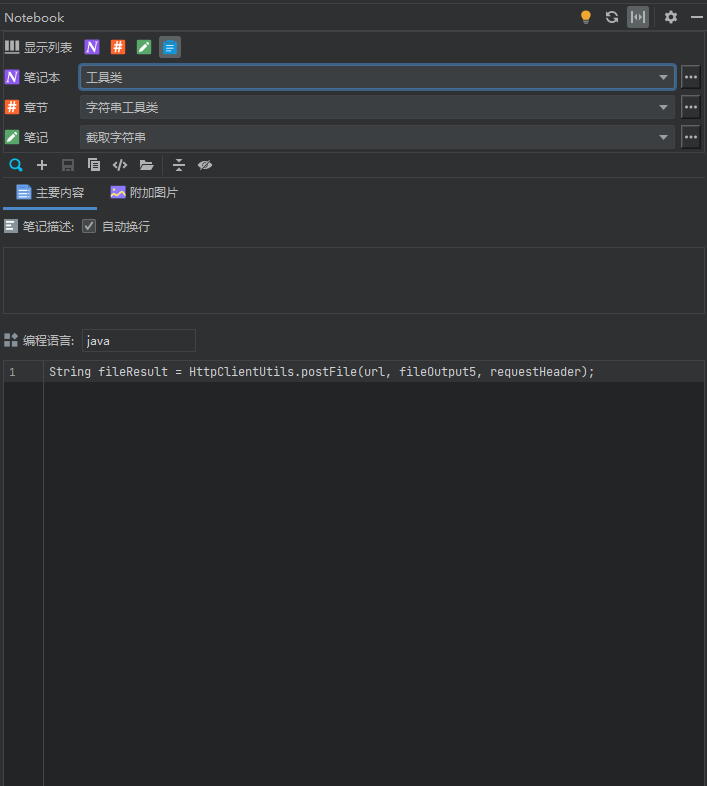Open Notebook settings gear
707x786 pixels.
[670, 17]
